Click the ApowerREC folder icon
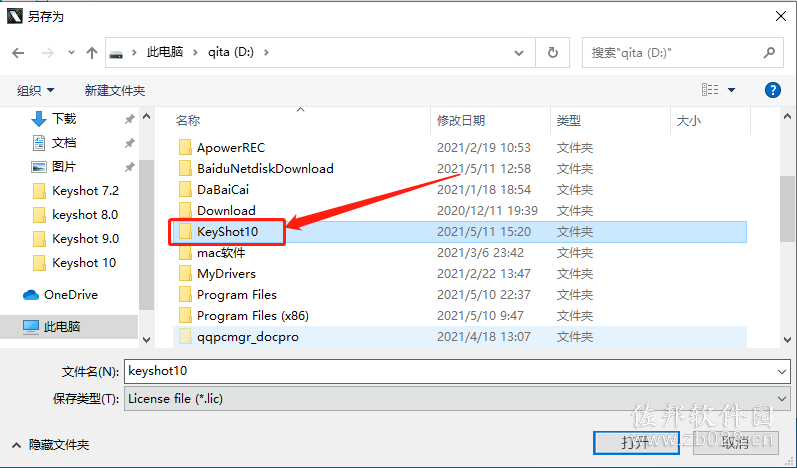The width and height of the screenshot is (797, 468). pos(185,148)
